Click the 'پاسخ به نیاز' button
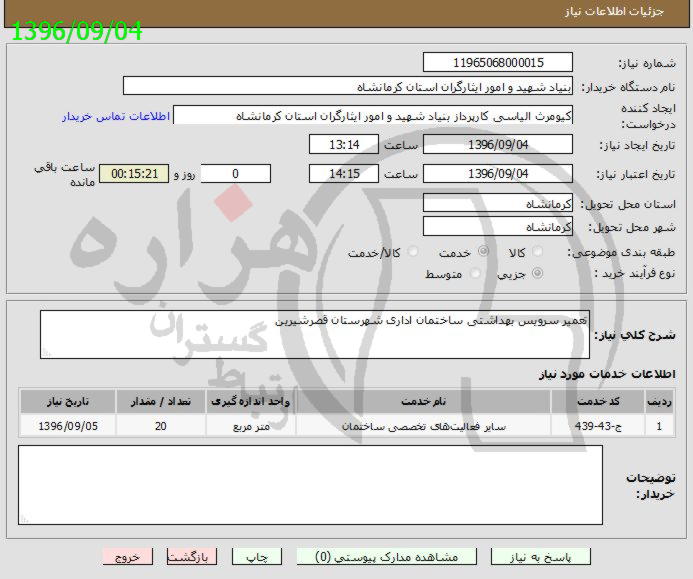This screenshot has height=579, width=693. click(x=541, y=557)
